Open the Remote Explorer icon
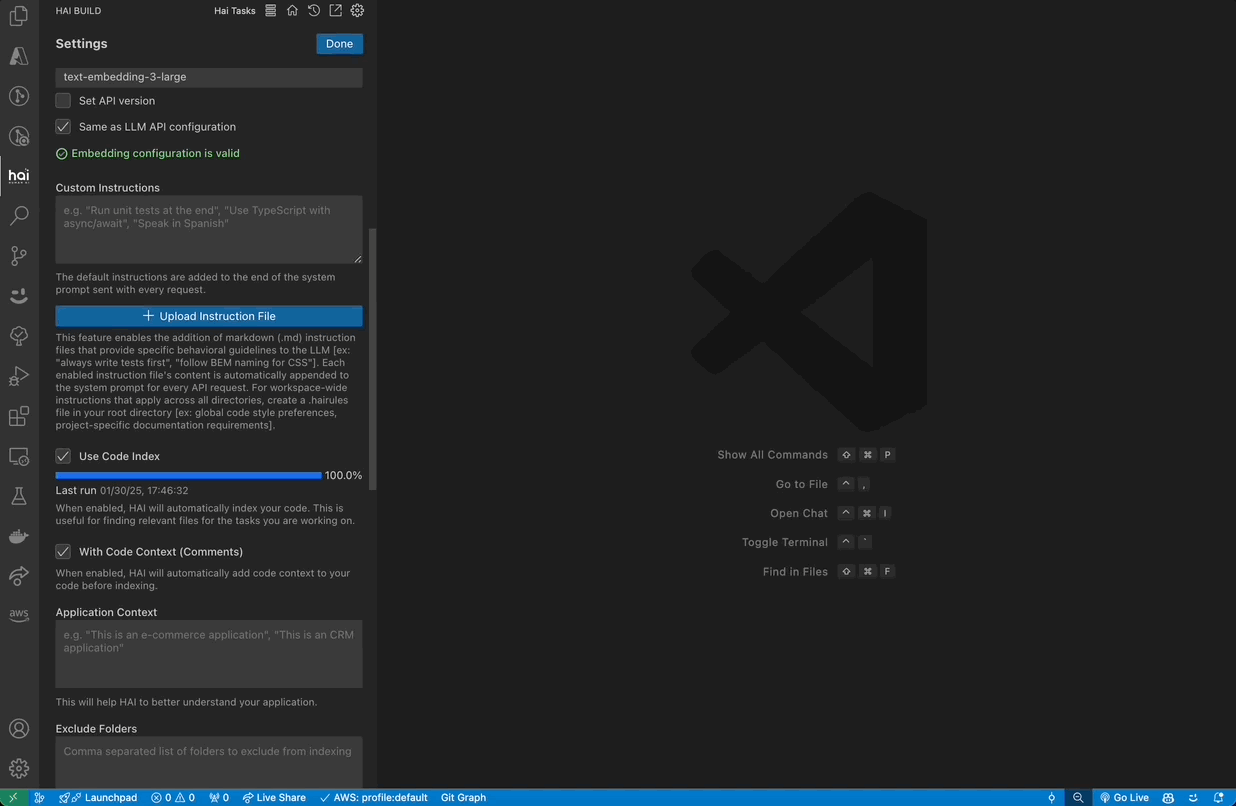The height and width of the screenshot is (806, 1236). point(19,456)
